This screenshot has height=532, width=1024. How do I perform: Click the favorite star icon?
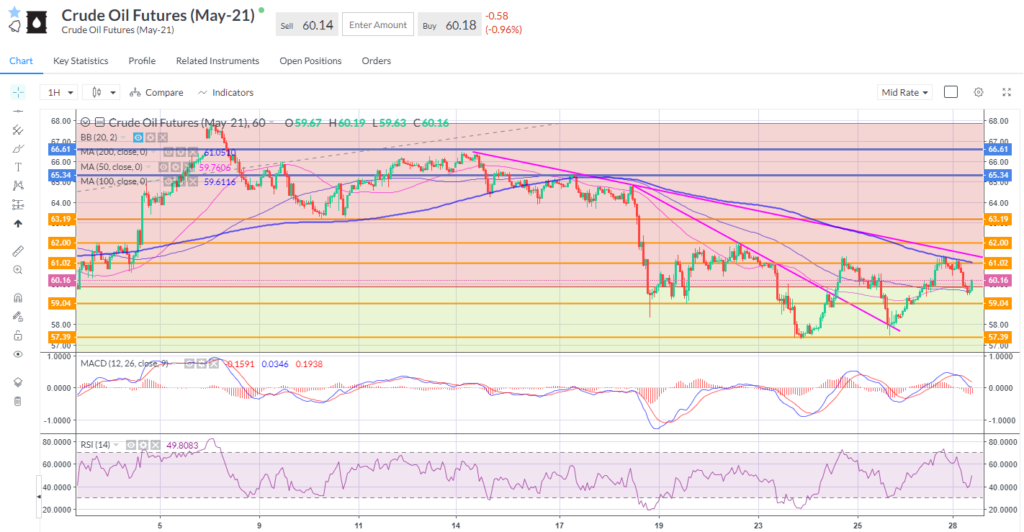pos(15,11)
